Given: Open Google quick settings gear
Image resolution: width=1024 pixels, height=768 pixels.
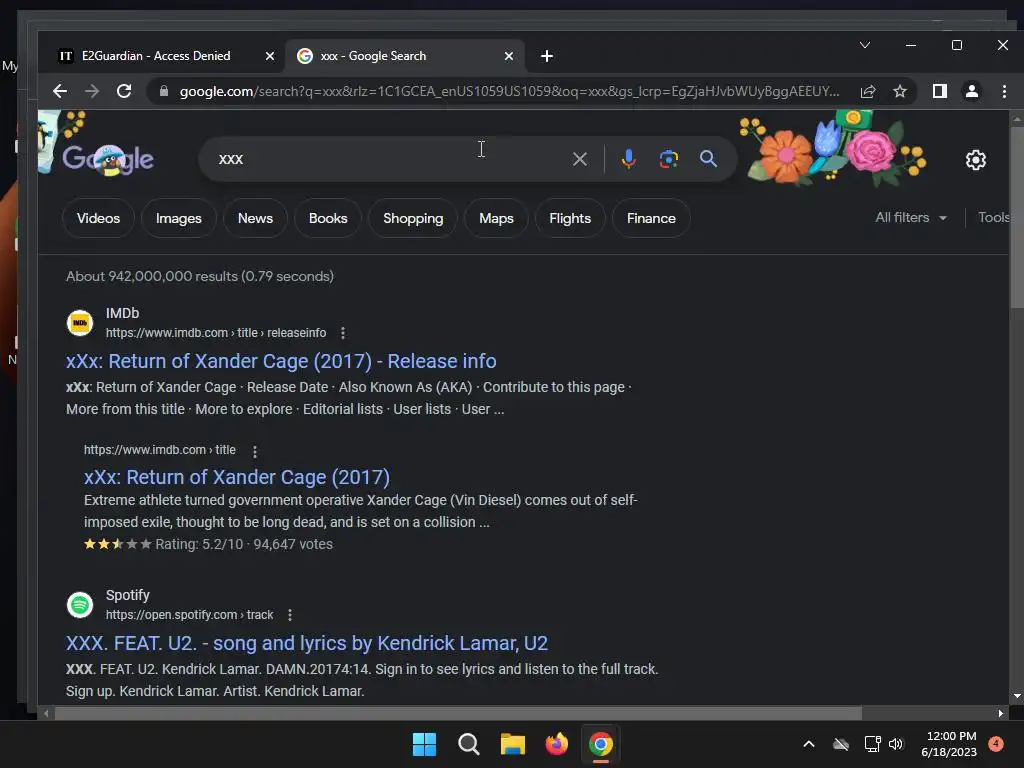Looking at the screenshot, I should click(x=976, y=160).
